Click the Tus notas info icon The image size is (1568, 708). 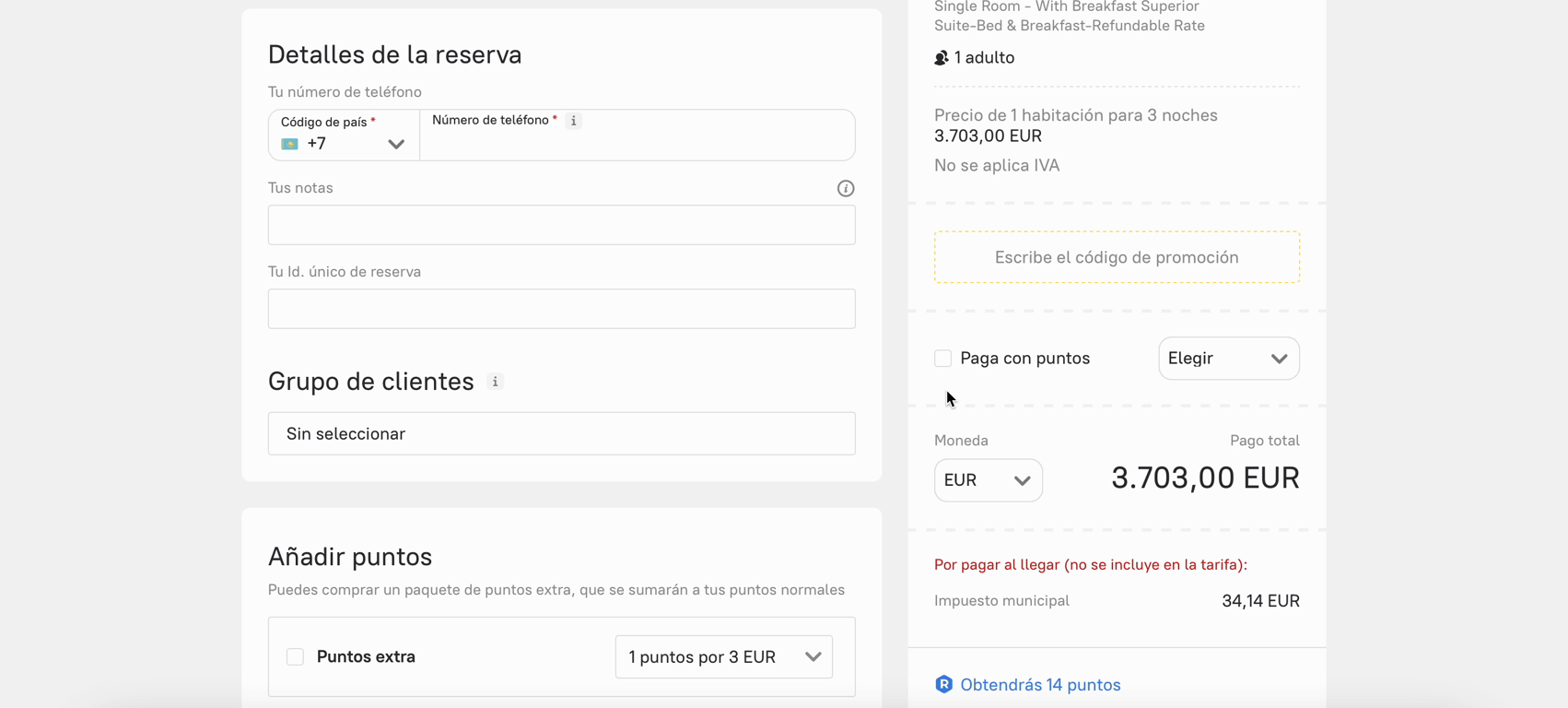(x=845, y=188)
